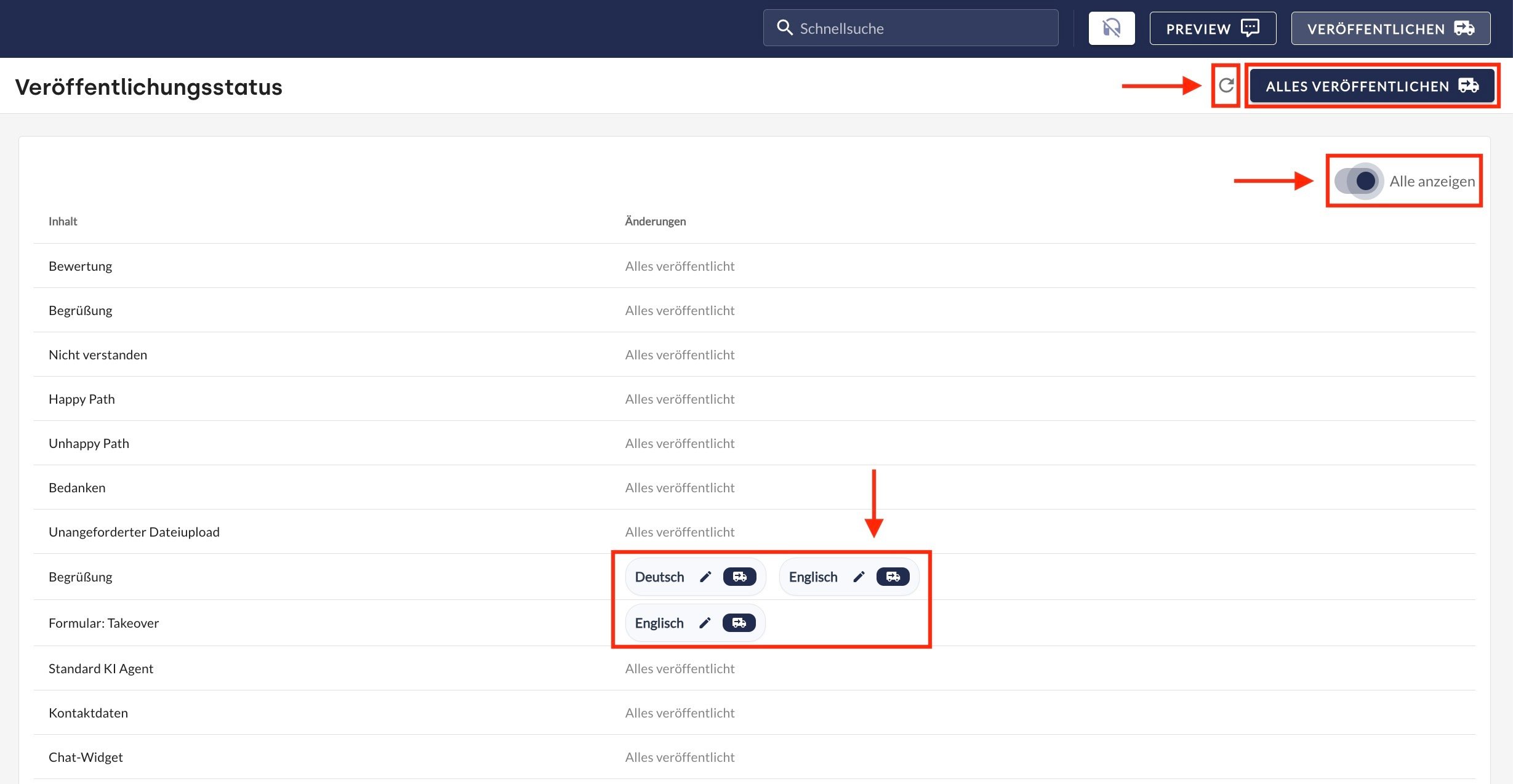Select the Unhappy Path row
The height and width of the screenshot is (784, 1513).
89,443
